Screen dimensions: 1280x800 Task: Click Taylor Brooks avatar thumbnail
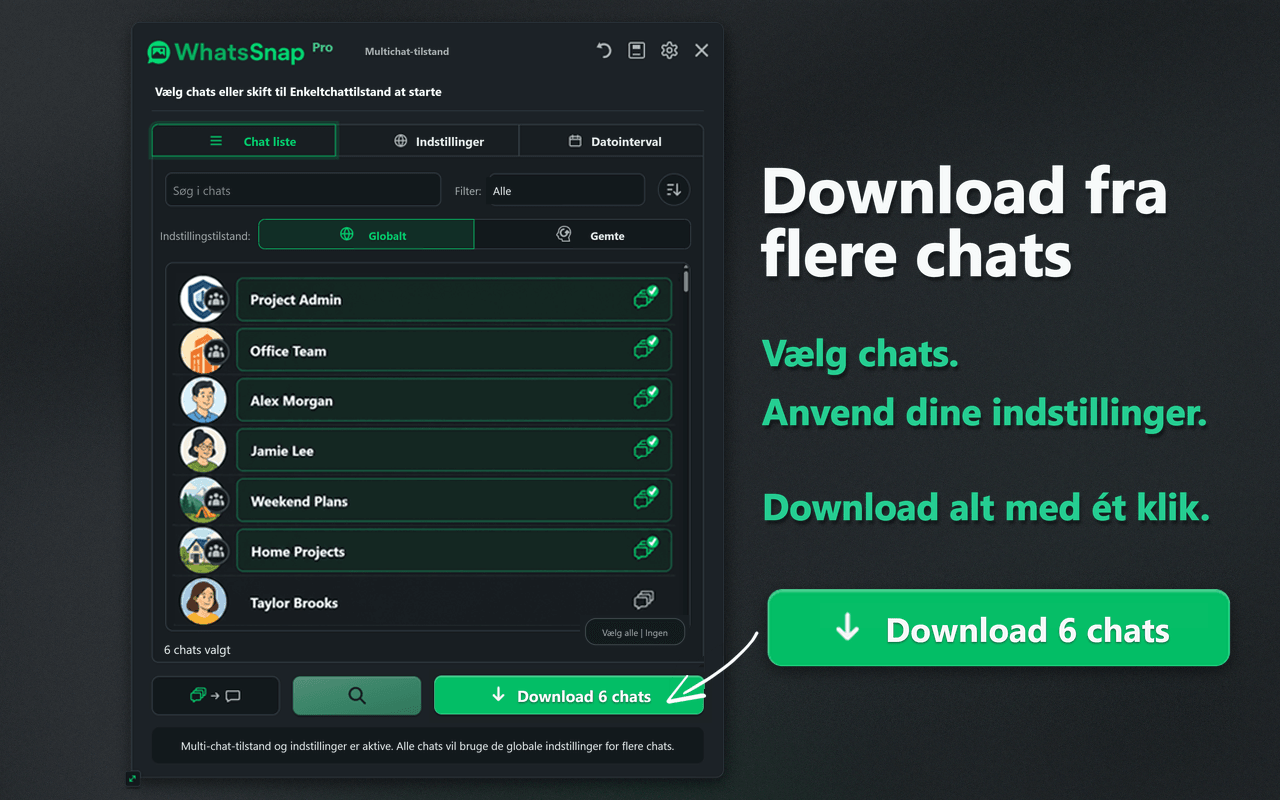(203, 602)
